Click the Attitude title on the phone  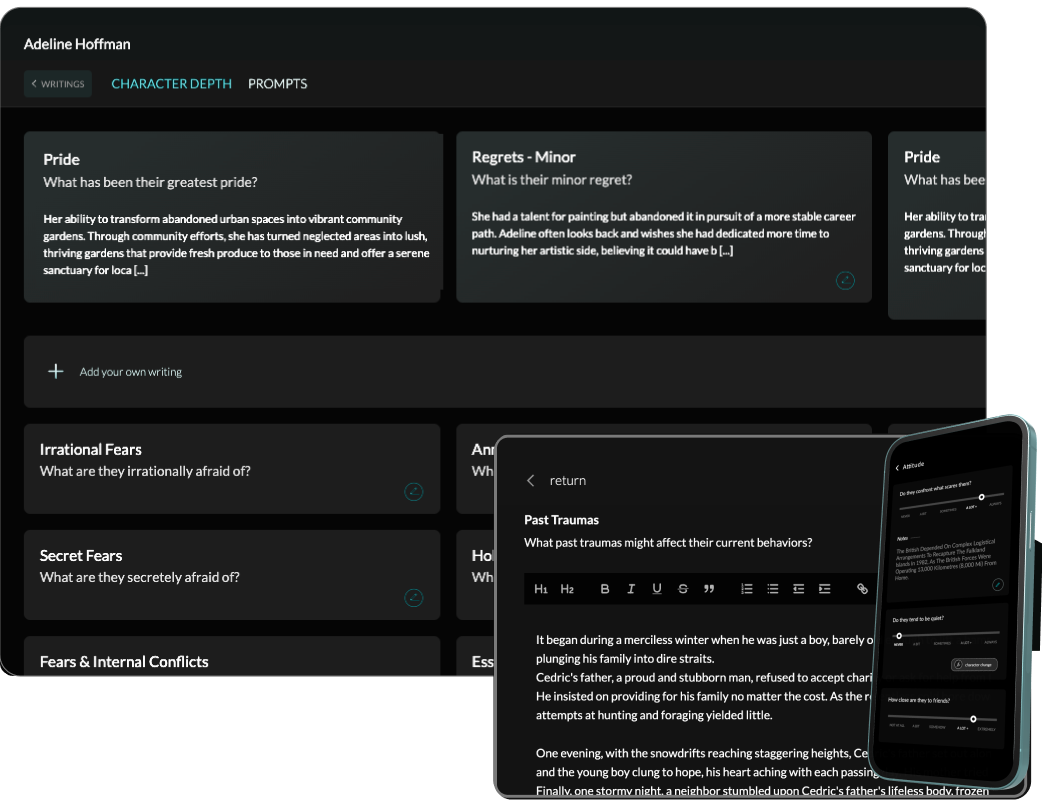pyautogui.click(x=913, y=465)
